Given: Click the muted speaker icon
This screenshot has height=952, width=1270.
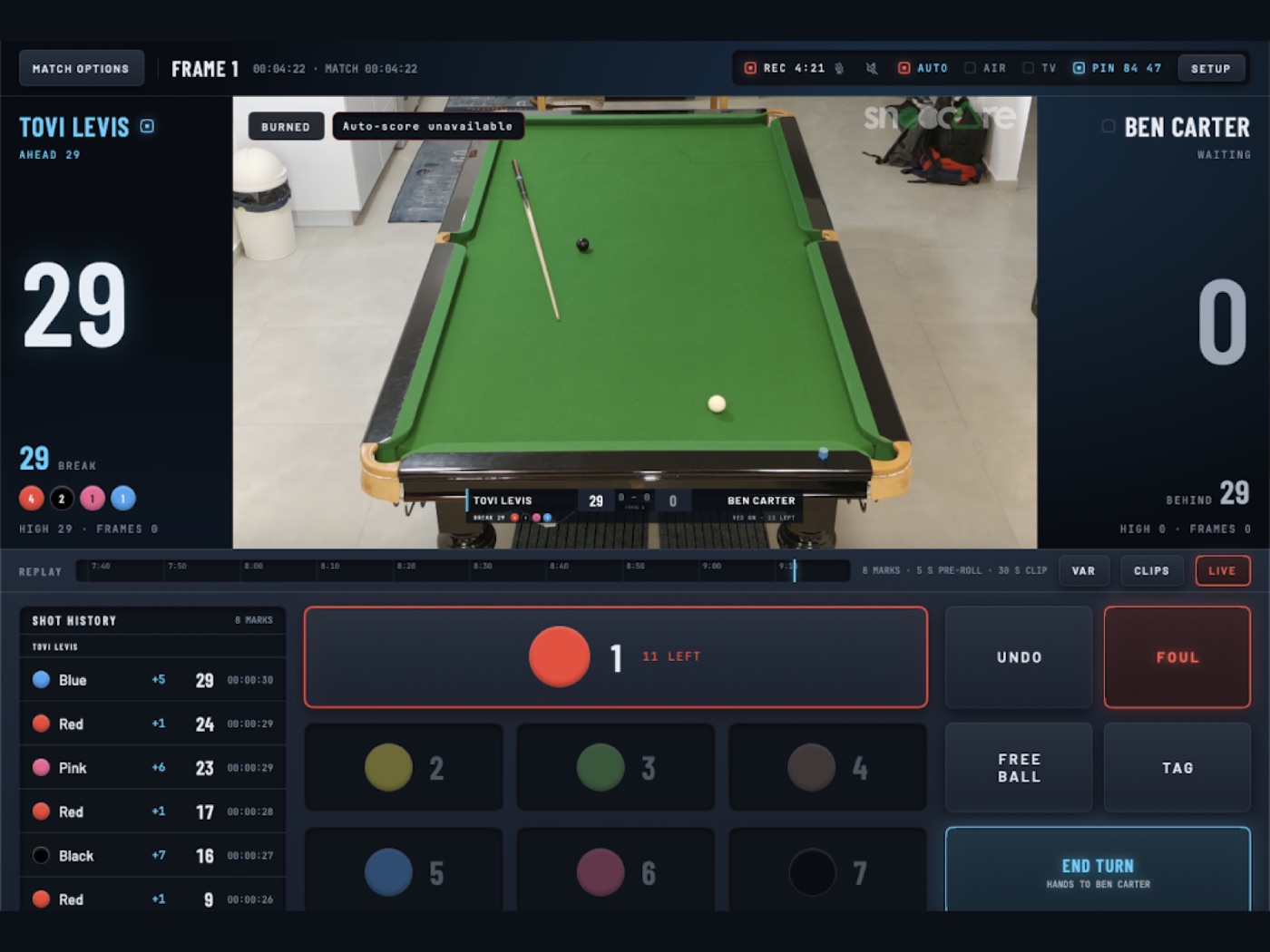Looking at the screenshot, I should pos(872,68).
